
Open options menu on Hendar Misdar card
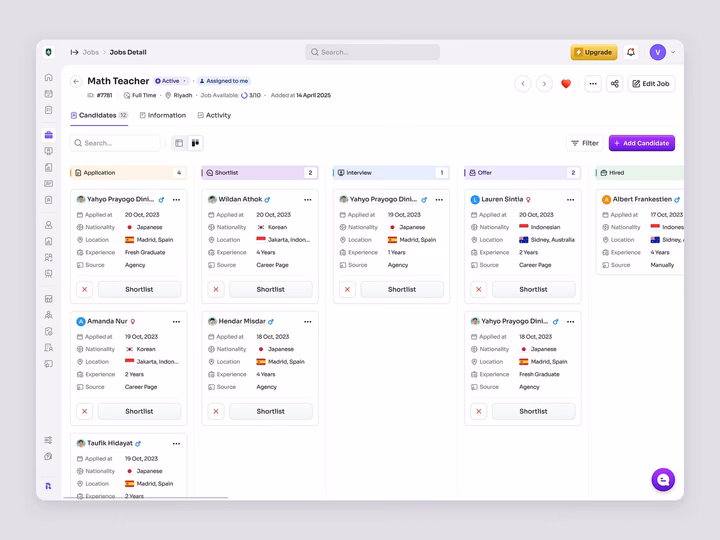pyautogui.click(x=308, y=322)
